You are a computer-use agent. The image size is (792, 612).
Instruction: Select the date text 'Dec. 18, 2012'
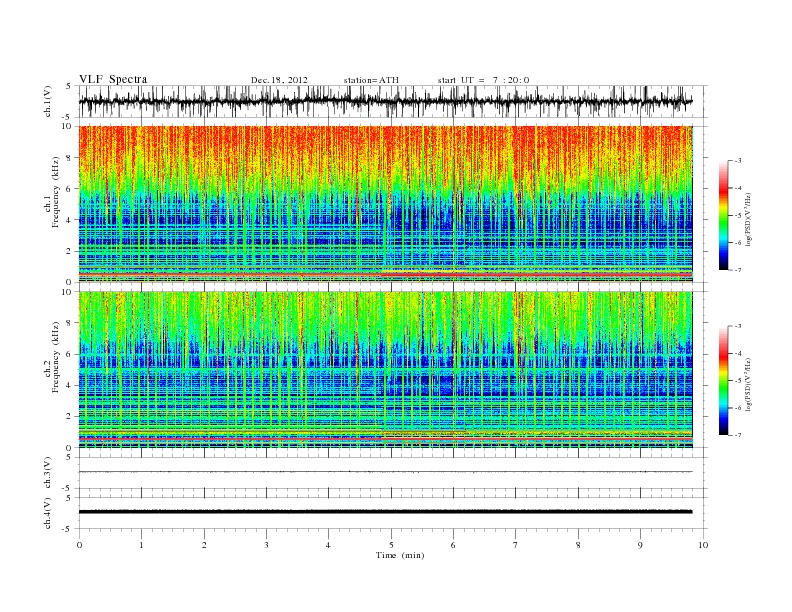coord(279,80)
